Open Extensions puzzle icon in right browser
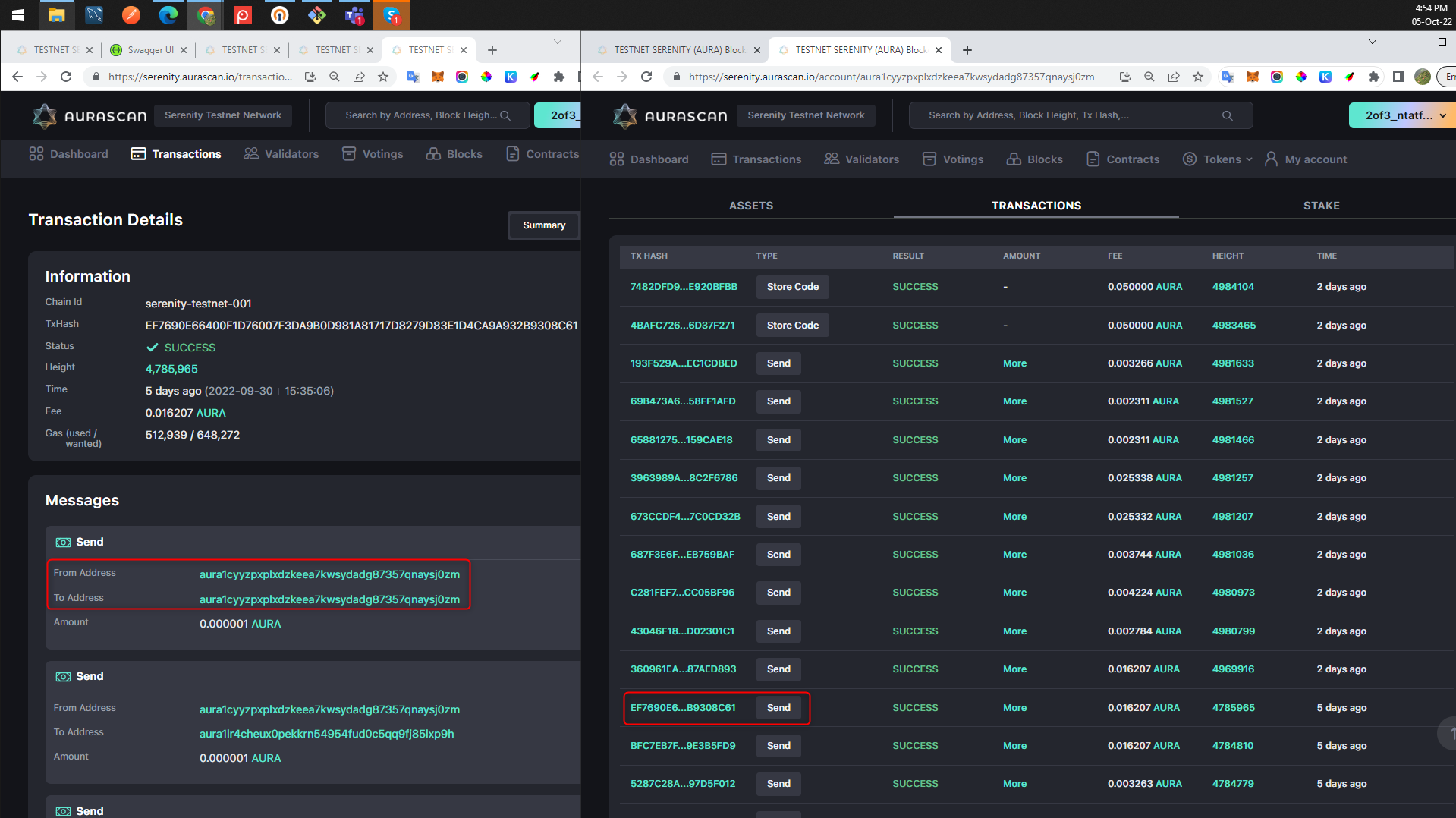This screenshot has height=818, width=1456. (1374, 77)
